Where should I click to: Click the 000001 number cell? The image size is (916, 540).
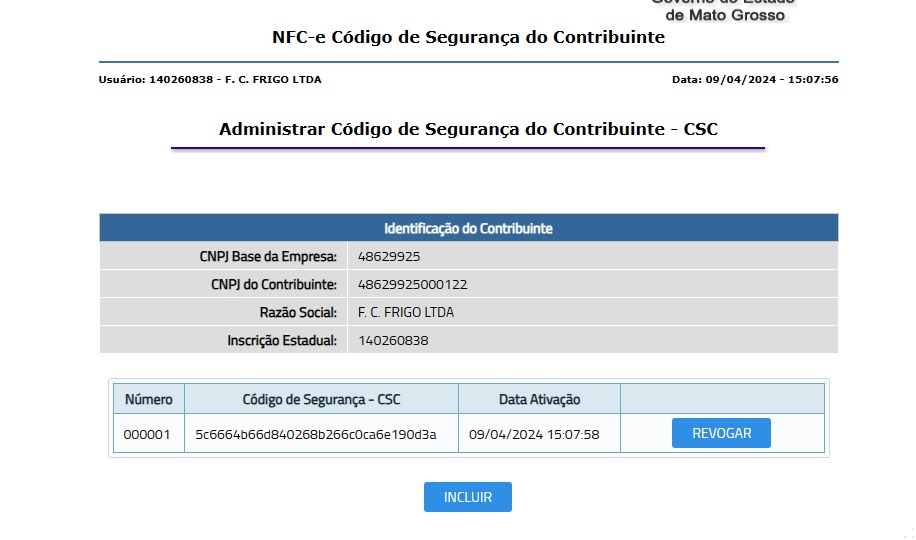click(147, 434)
